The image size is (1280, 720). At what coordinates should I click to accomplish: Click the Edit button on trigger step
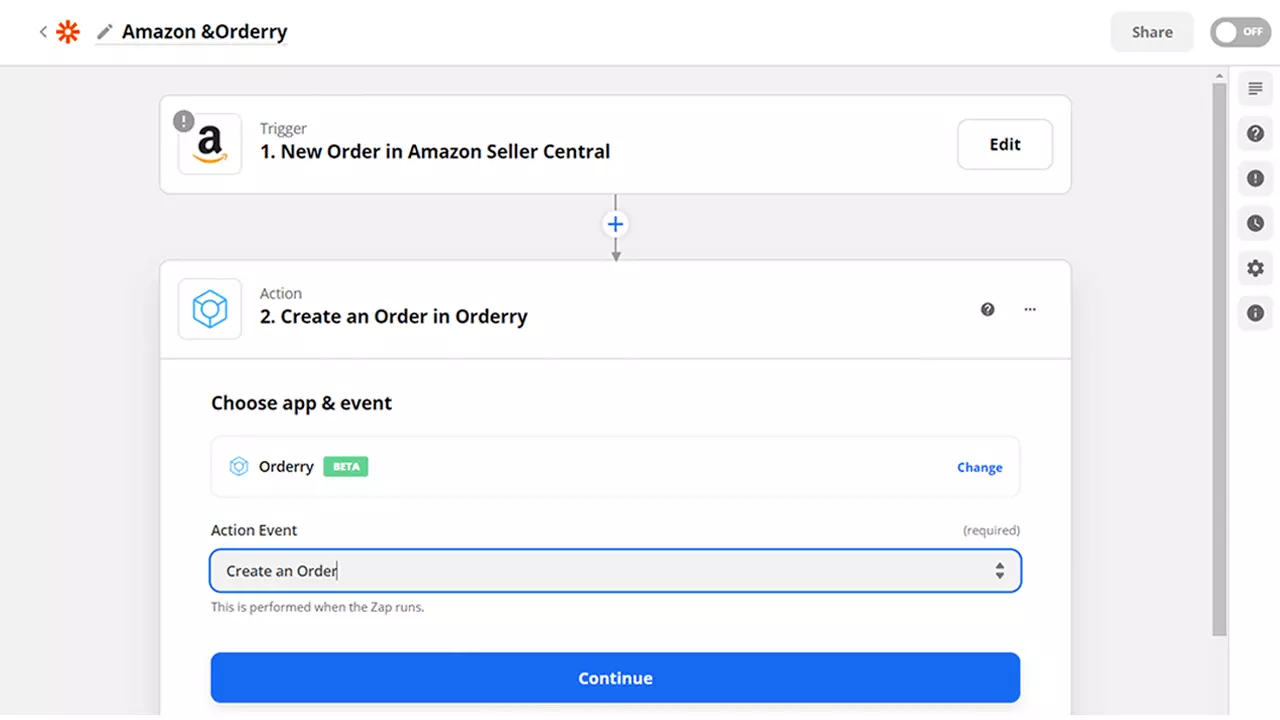click(x=1005, y=144)
